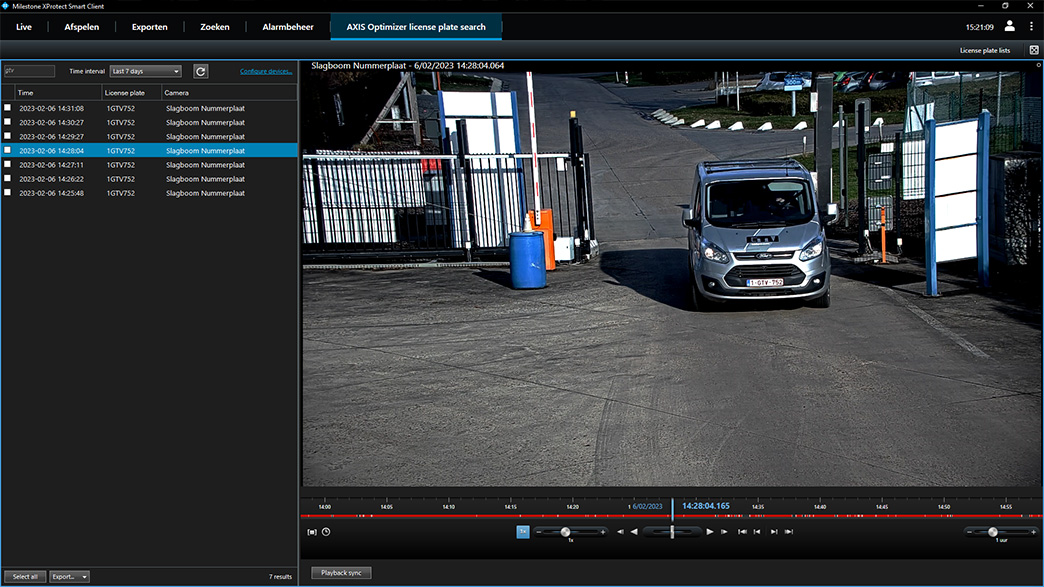This screenshot has height=587, width=1044.
Task: Play video forward
Action: (x=710, y=532)
